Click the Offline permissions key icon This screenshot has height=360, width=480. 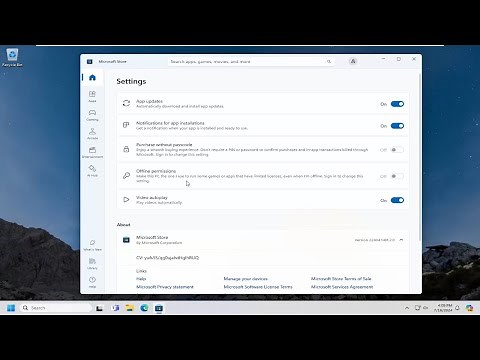[126, 175]
